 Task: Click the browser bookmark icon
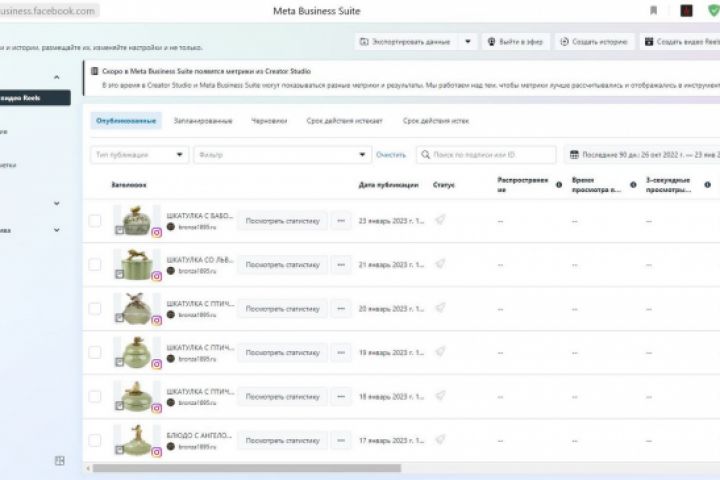tap(653, 11)
